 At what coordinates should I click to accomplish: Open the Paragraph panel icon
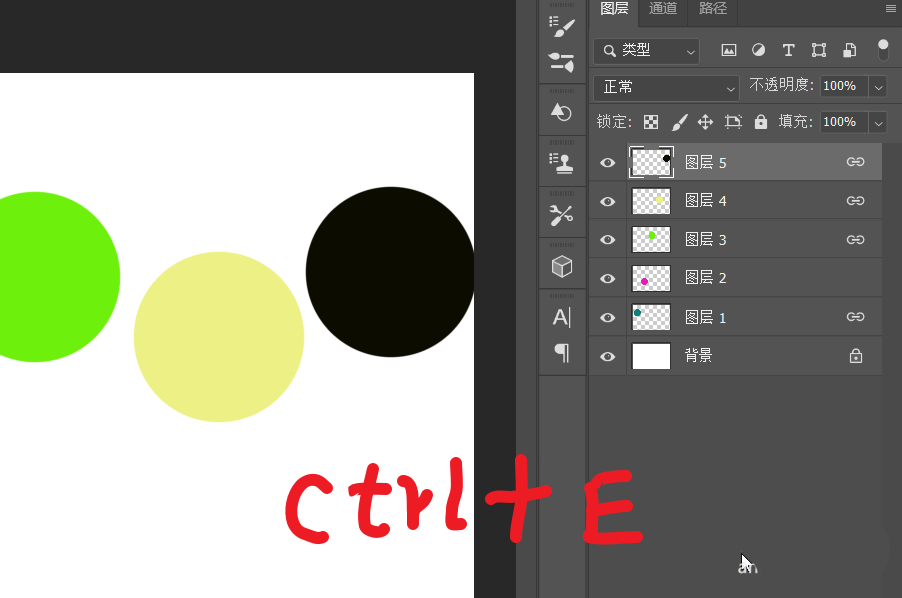562,352
